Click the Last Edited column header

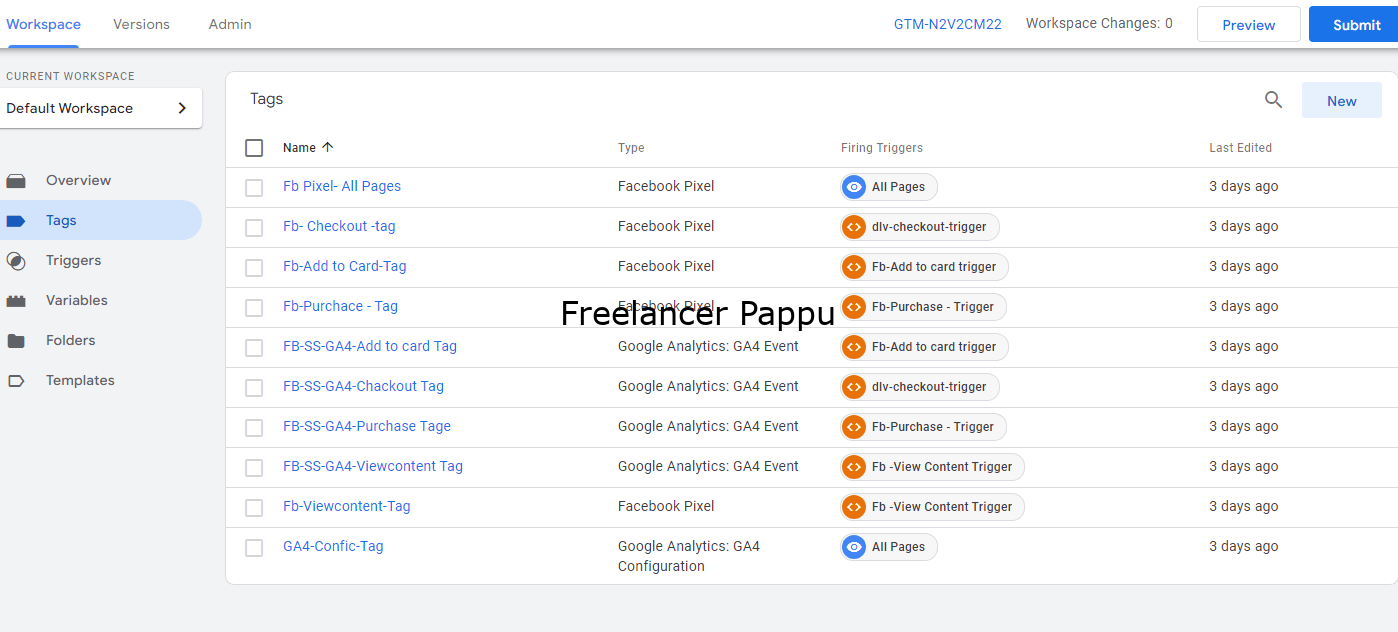click(x=1240, y=147)
